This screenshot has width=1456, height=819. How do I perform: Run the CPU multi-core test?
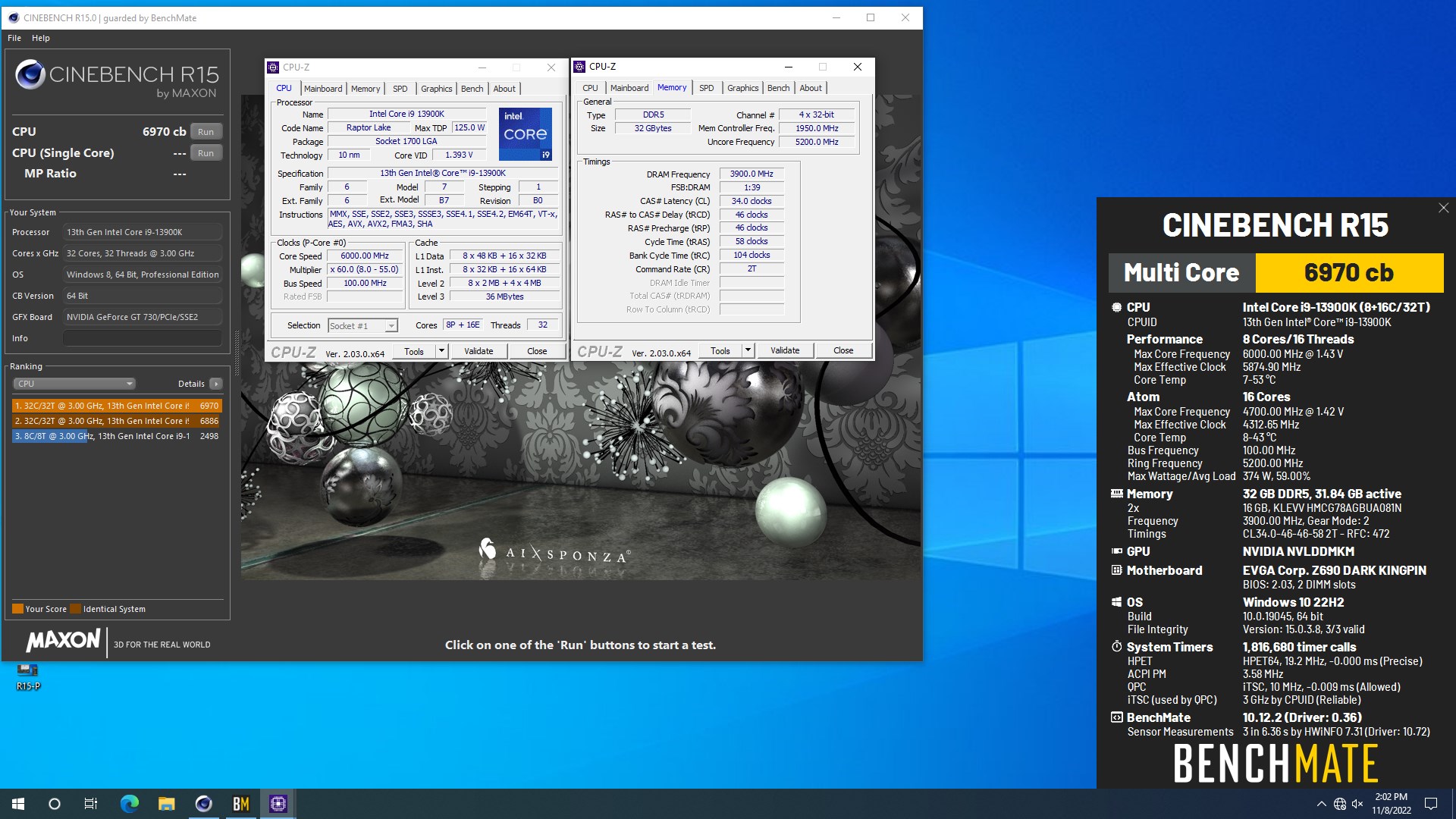coord(206,131)
